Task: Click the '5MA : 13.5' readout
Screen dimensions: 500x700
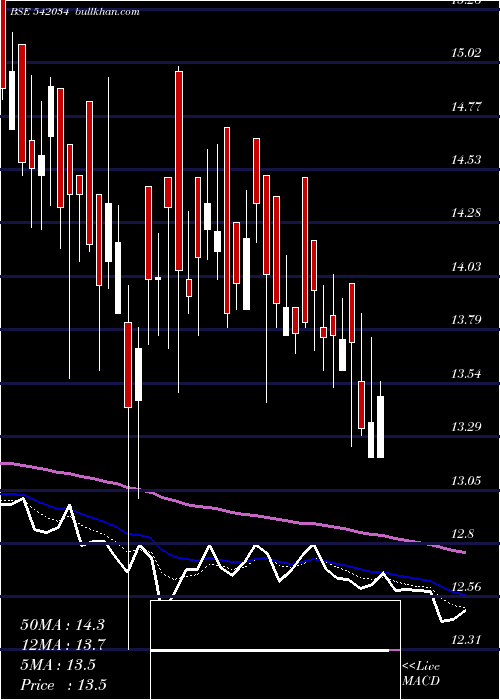Action: pyautogui.click(x=58, y=665)
